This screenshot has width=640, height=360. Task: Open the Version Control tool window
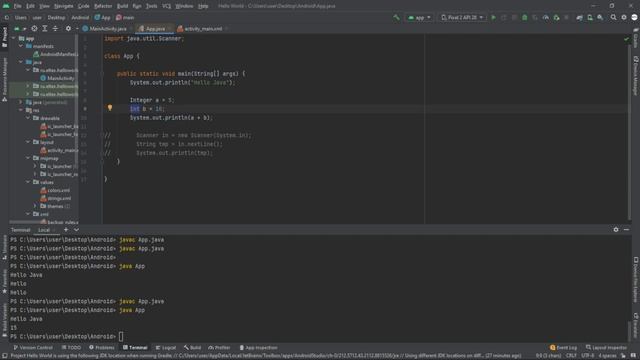[x=33, y=347]
